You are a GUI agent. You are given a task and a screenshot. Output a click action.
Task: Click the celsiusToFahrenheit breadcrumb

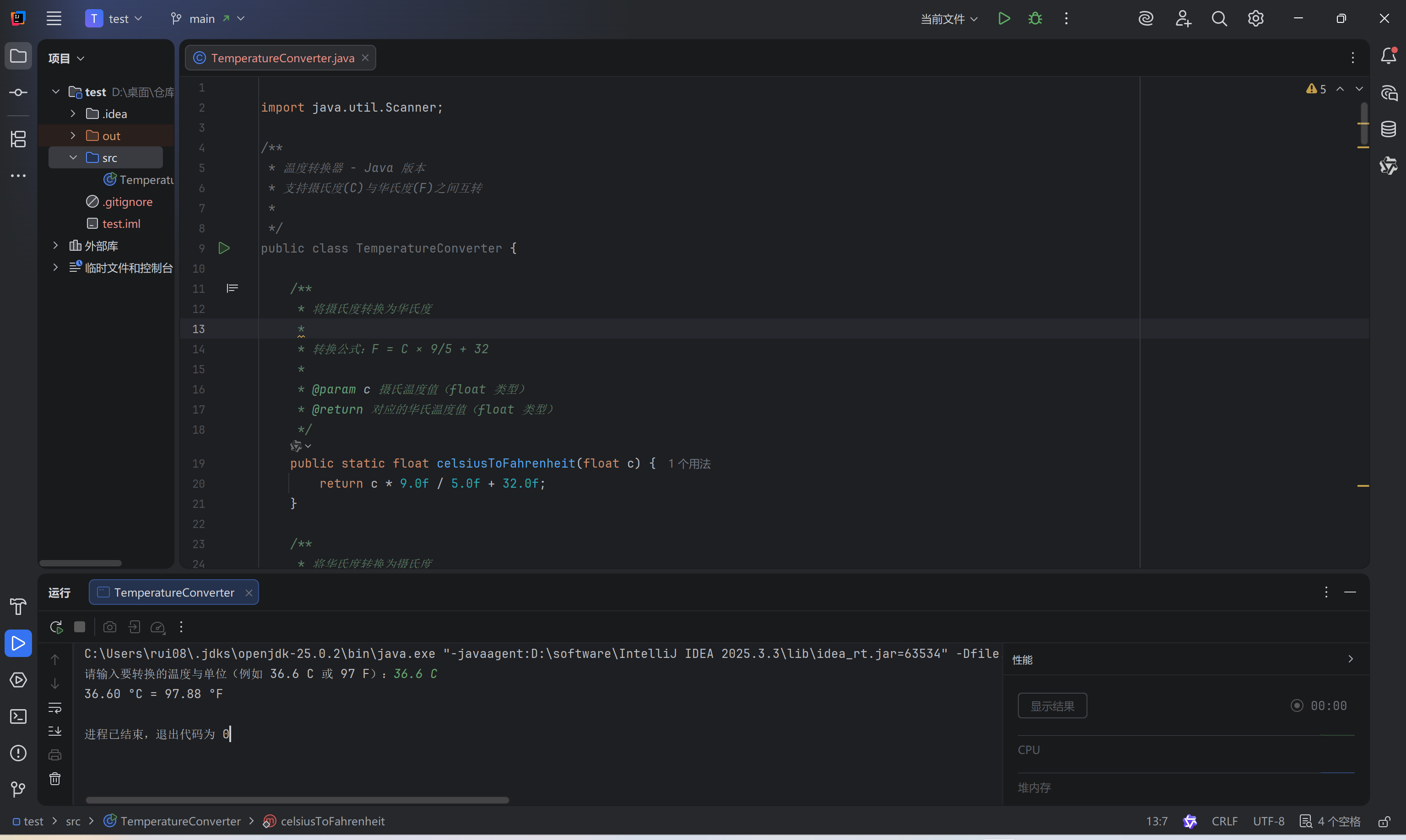(332, 821)
